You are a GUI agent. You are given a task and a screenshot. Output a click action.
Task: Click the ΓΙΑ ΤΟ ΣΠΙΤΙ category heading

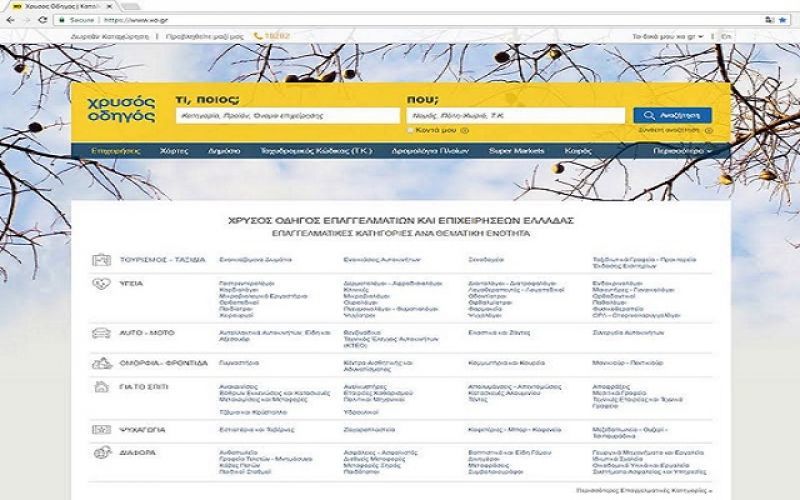pos(143,387)
